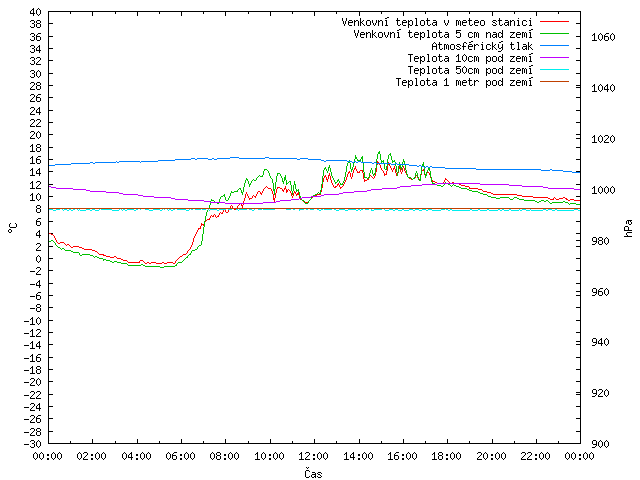Click legend text 'Teplota 10cm pod zemí'
Viewport: 640px width, 480px height.
pyautogui.click(x=470, y=58)
